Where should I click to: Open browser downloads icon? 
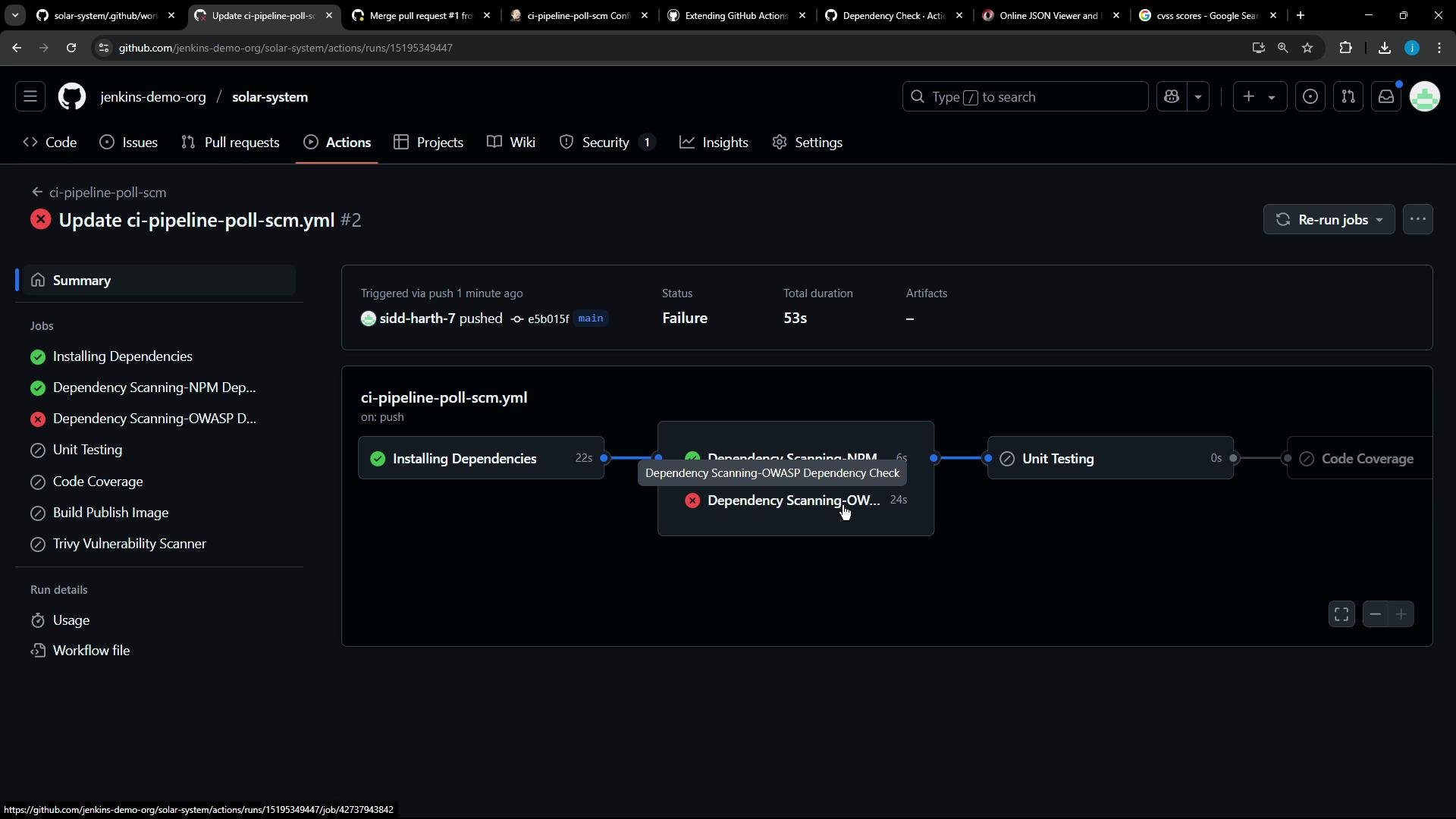tap(1385, 48)
